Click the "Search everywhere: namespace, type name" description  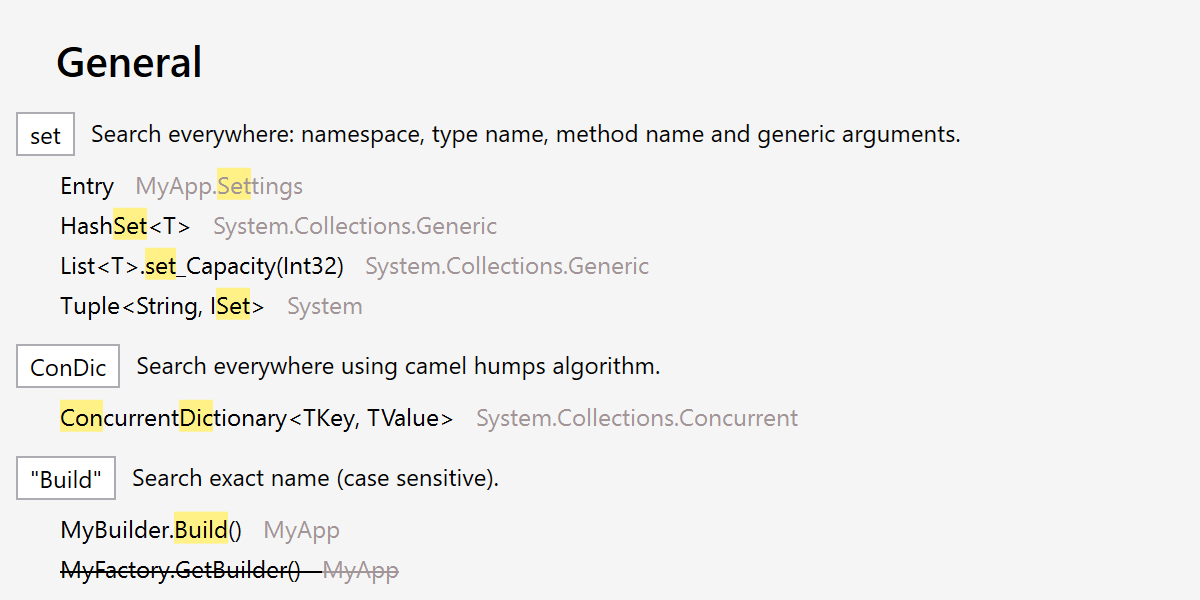coord(525,134)
